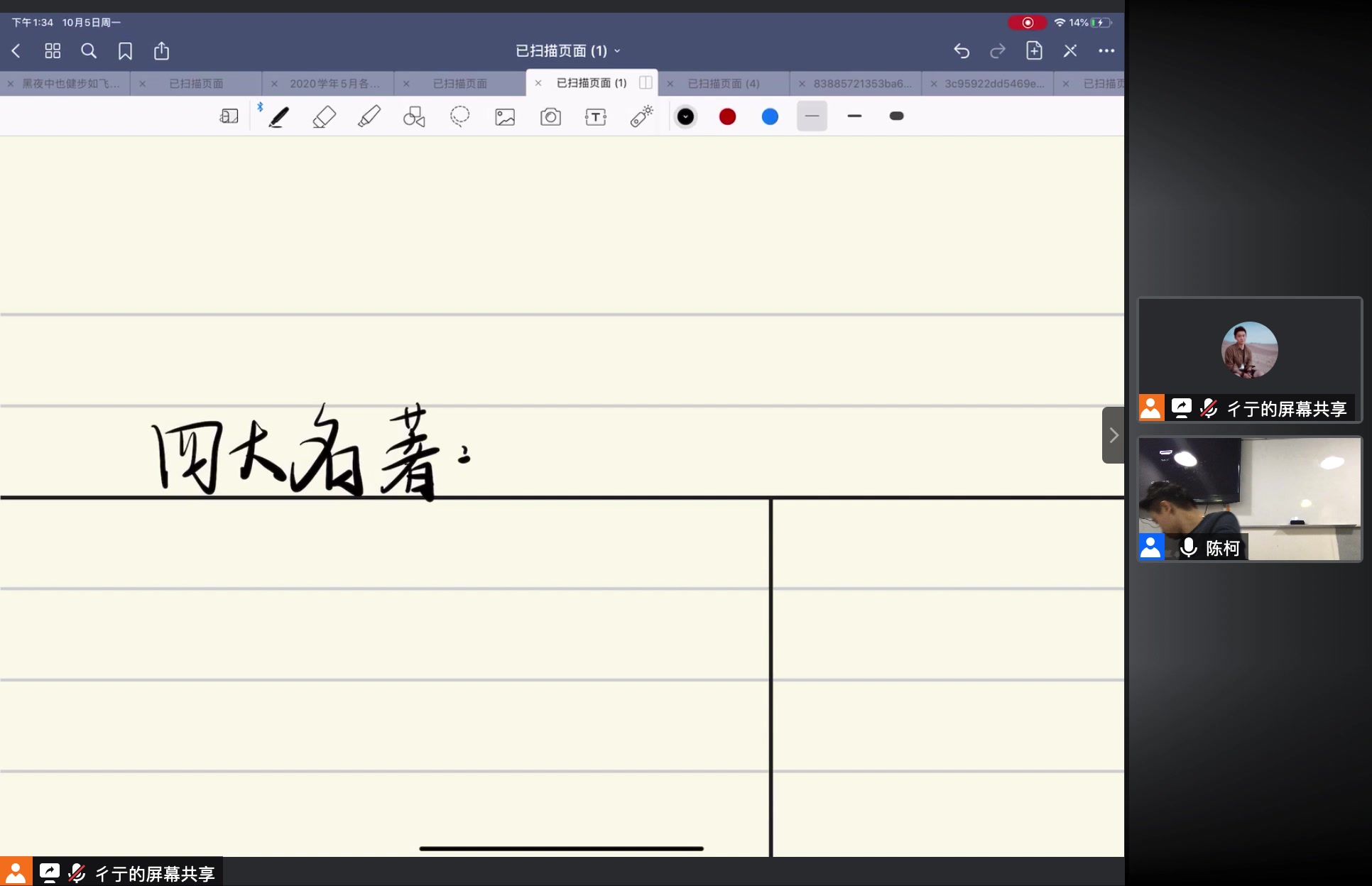This screenshot has width=1372, height=886.
Task: Select the 陈柯 video thumbnail
Action: (1250, 498)
